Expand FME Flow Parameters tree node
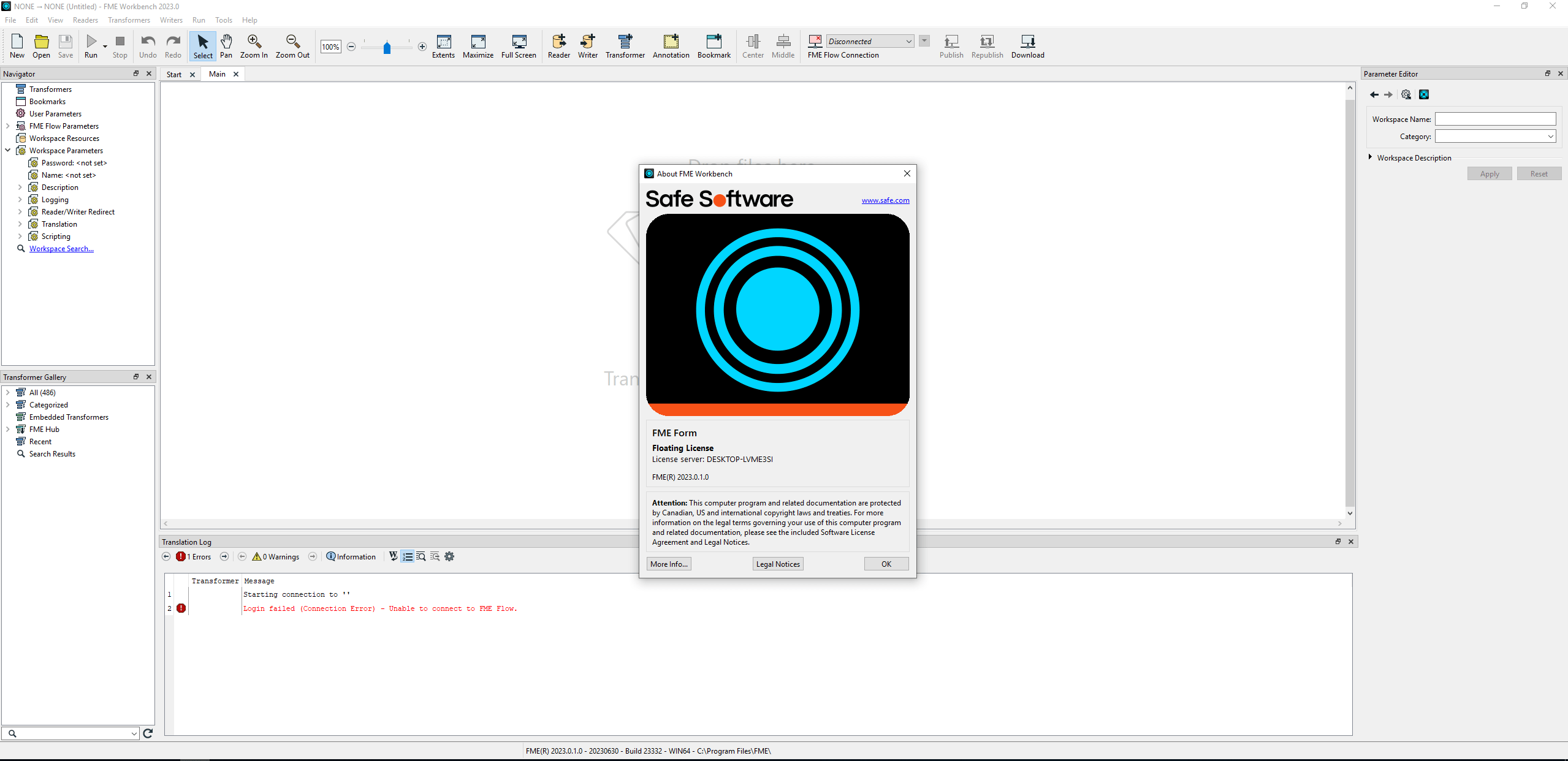This screenshot has height=761, width=1568. coord(8,126)
